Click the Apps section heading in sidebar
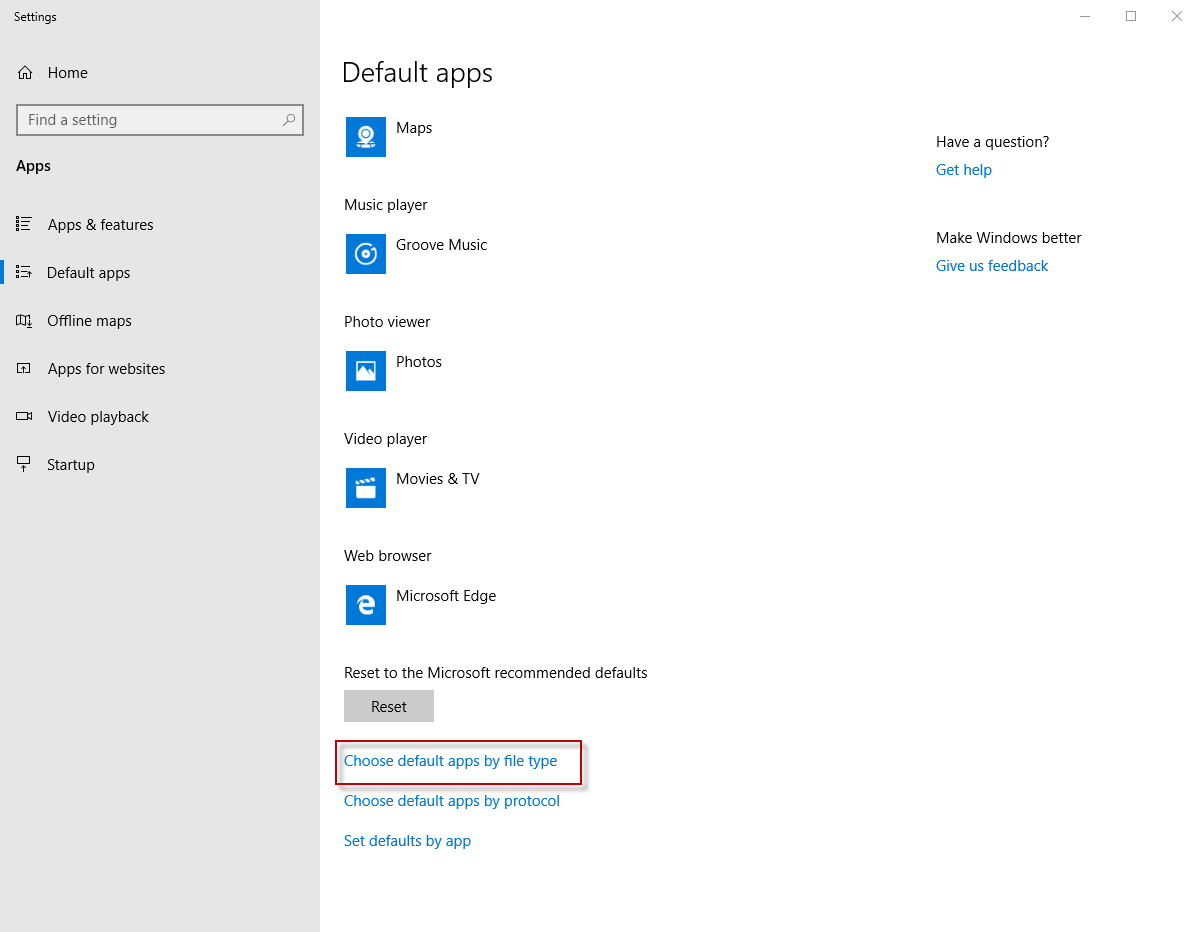 click(33, 166)
